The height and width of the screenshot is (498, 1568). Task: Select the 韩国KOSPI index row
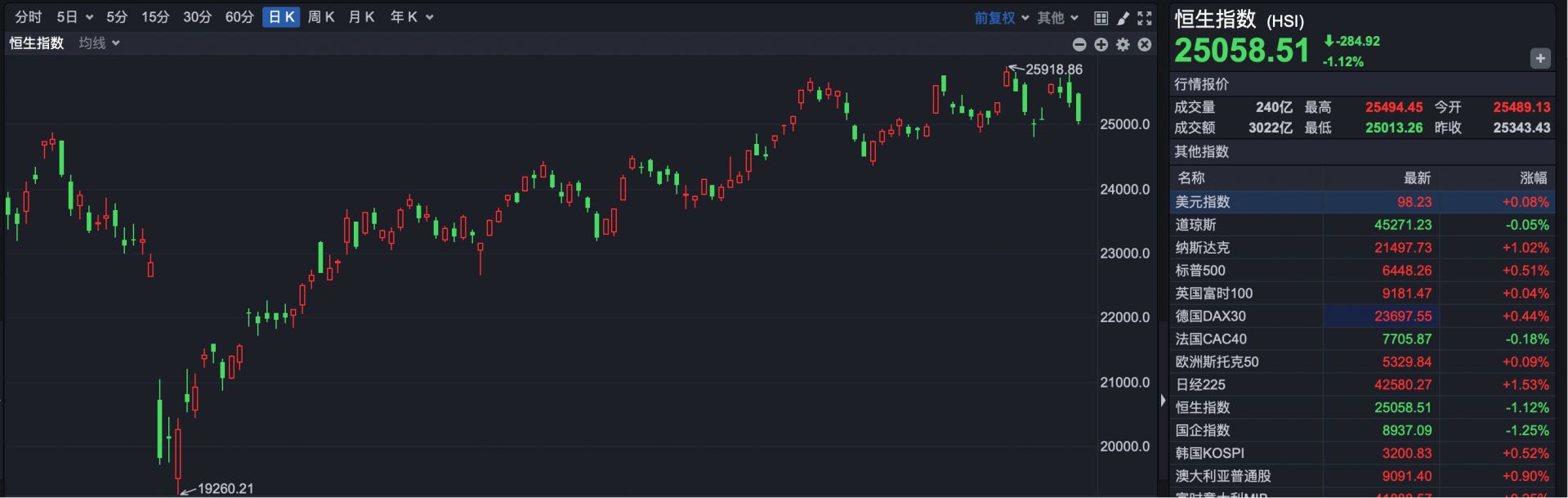1362,454
